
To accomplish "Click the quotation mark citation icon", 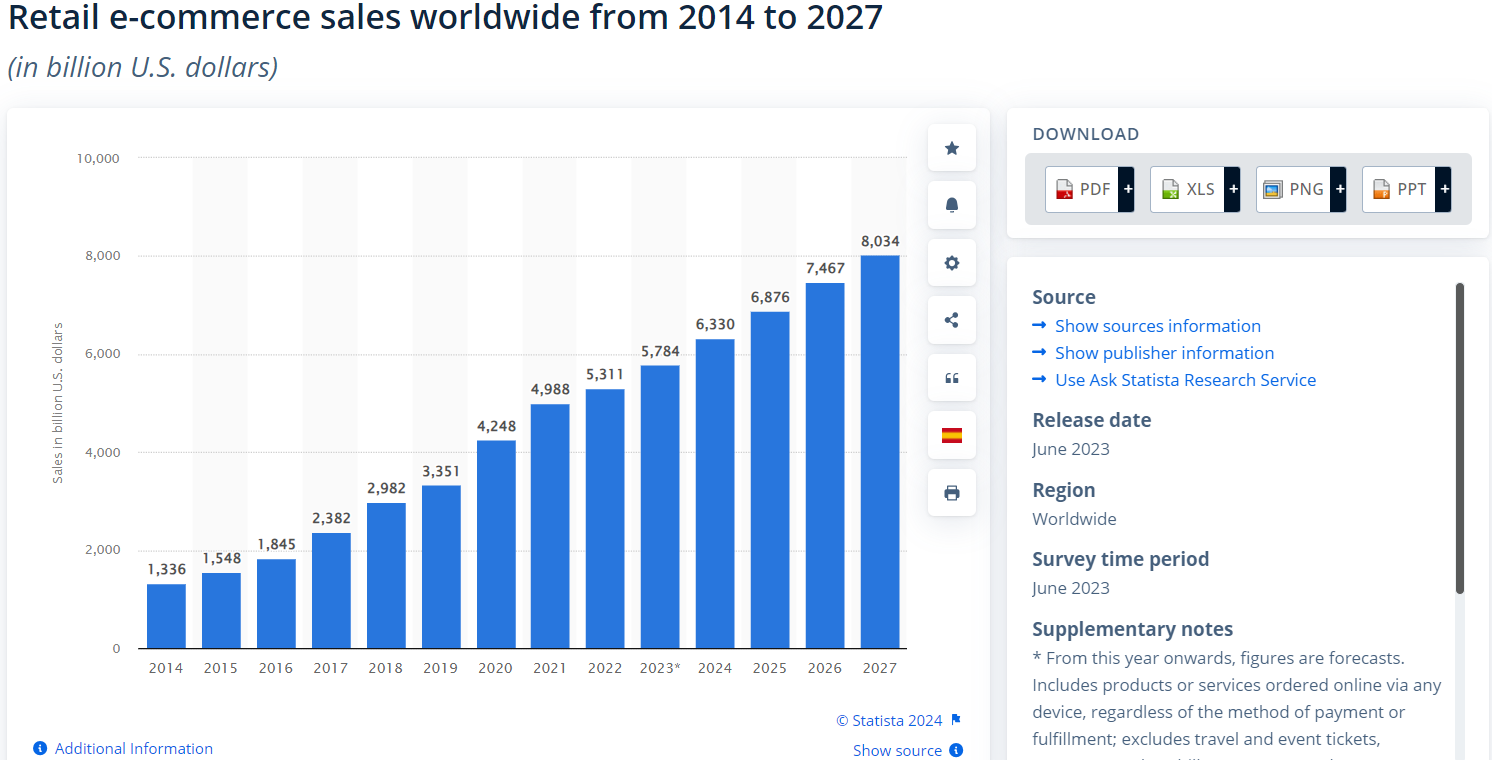I will pyautogui.click(x=951, y=378).
